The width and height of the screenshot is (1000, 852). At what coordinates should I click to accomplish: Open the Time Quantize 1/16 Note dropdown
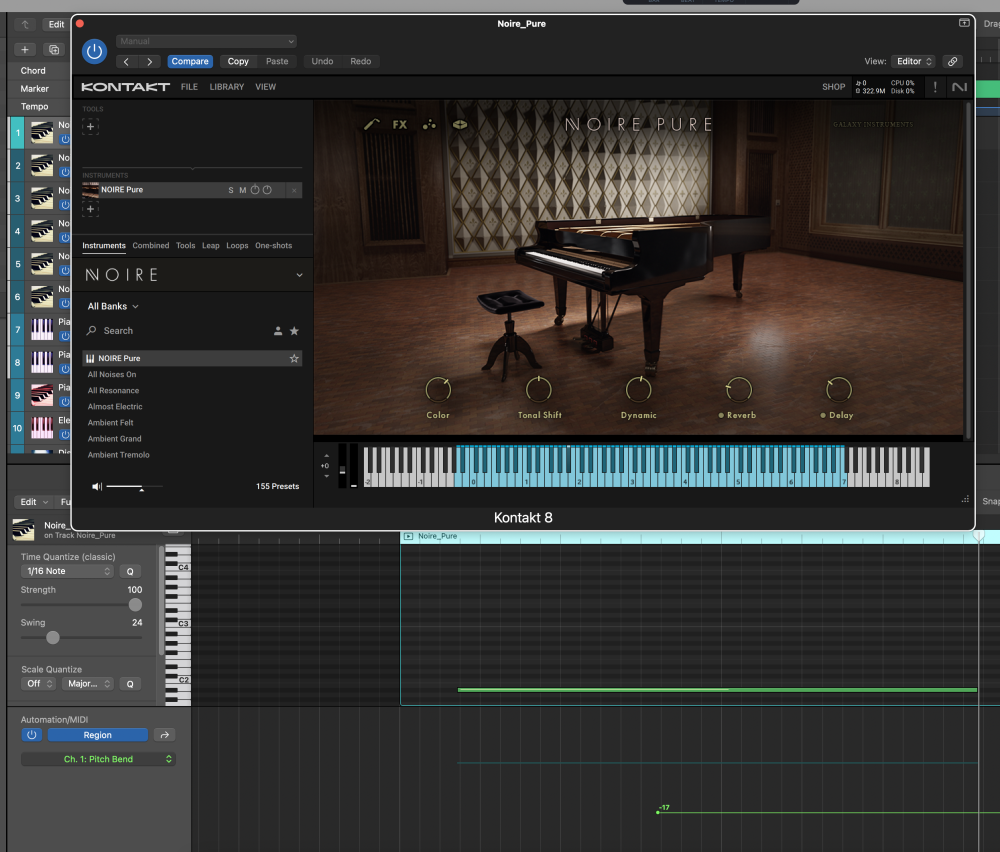point(67,571)
